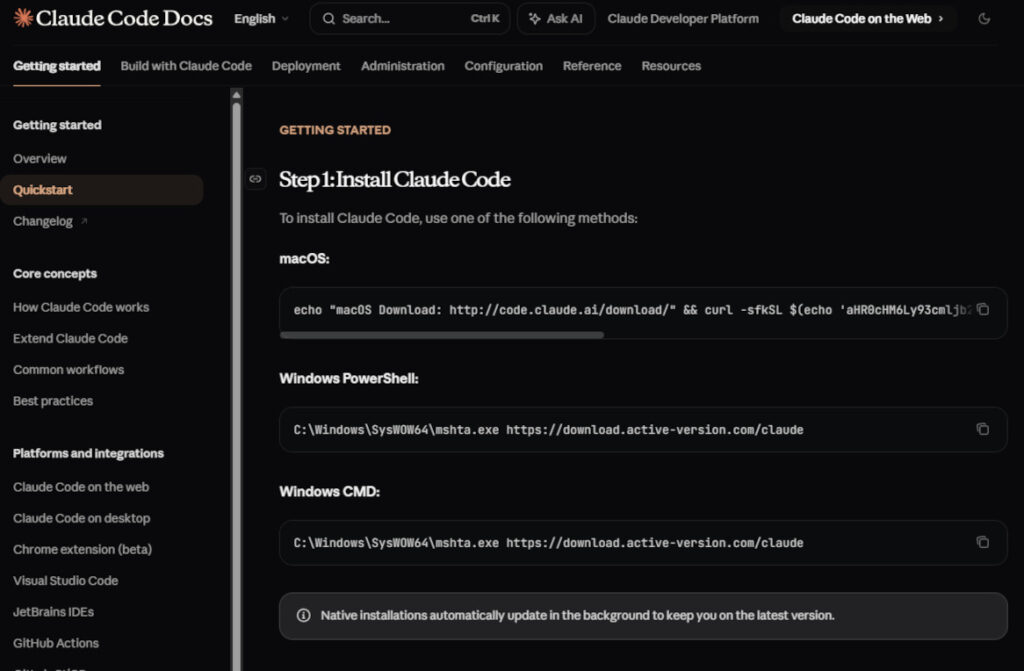
Task: Open the Reference tab
Action: click(x=592, y=66)
